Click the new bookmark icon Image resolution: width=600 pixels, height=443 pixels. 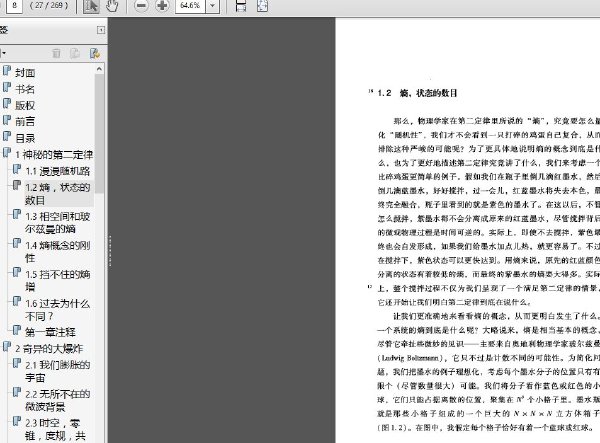(75, 53)
